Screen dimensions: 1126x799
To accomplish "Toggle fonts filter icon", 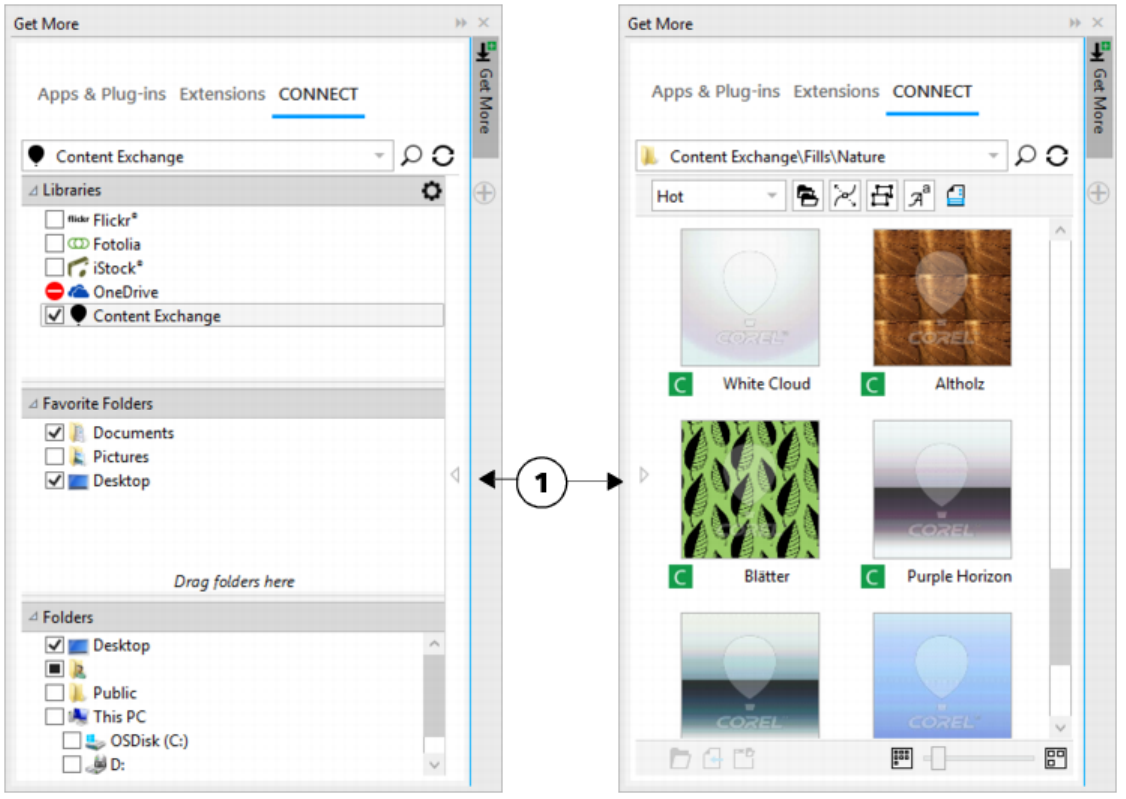I will pos(919,195).
